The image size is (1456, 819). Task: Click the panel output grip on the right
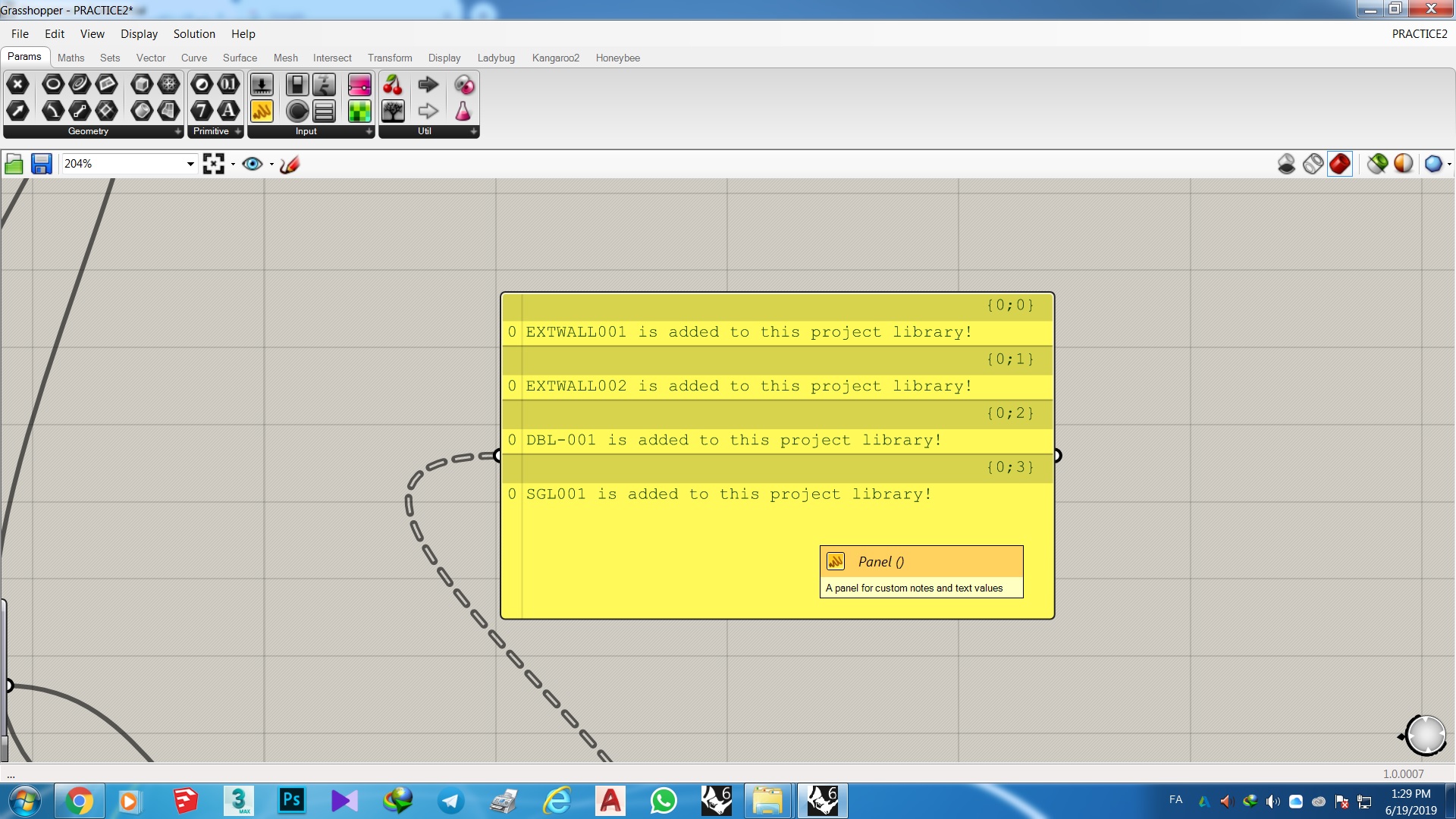[x=1057, y=456]
